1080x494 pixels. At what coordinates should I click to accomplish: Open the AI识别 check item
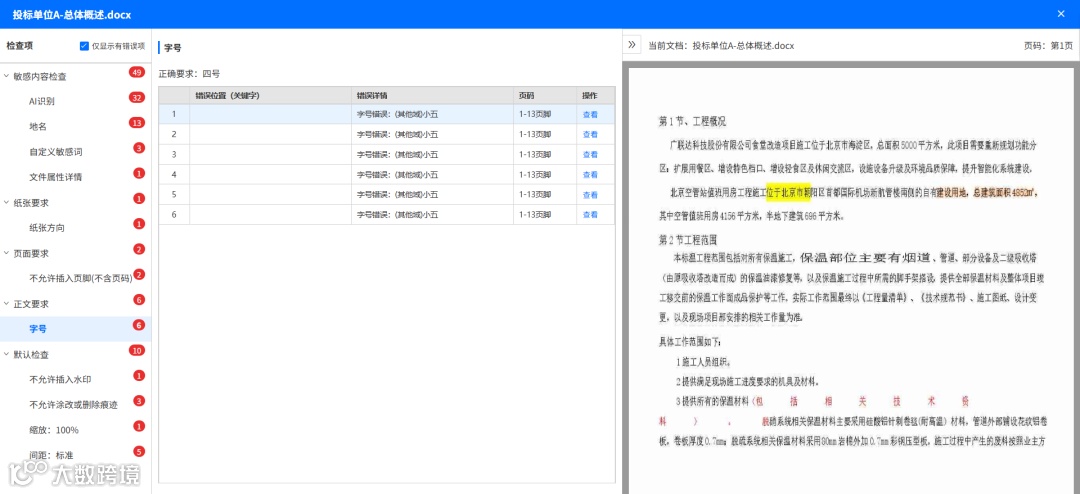click(x=41, y=101)
